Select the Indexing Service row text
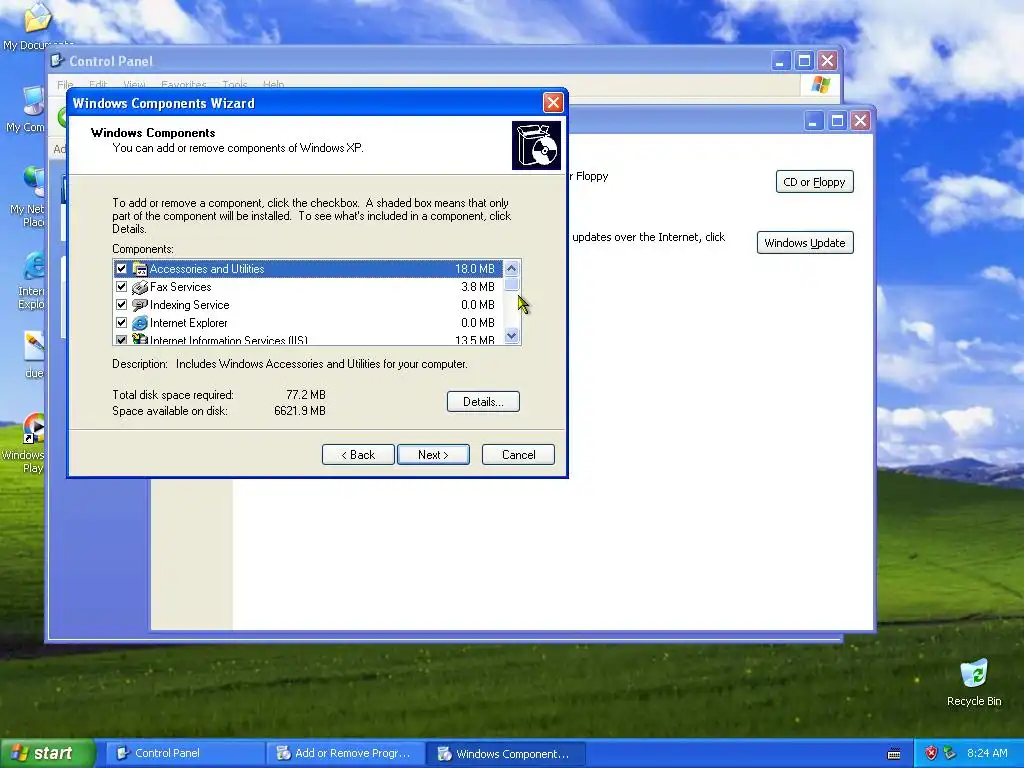The image size is (1024, 768). tap(189, 304)
